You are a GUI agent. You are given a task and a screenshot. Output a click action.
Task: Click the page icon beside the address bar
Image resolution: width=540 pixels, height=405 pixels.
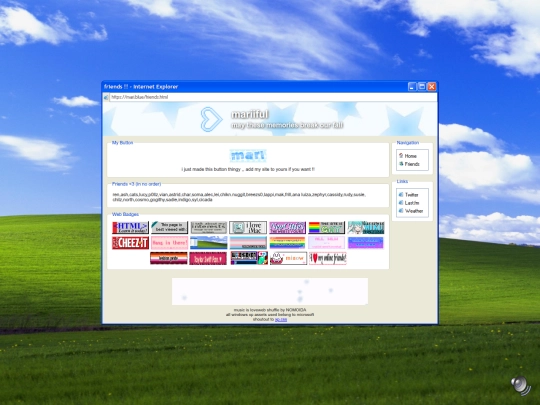point(106,97)
